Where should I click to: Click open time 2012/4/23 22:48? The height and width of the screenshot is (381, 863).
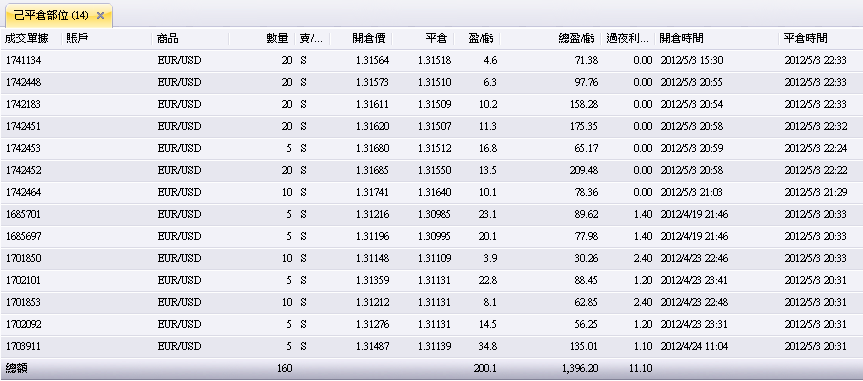point(694,303)
